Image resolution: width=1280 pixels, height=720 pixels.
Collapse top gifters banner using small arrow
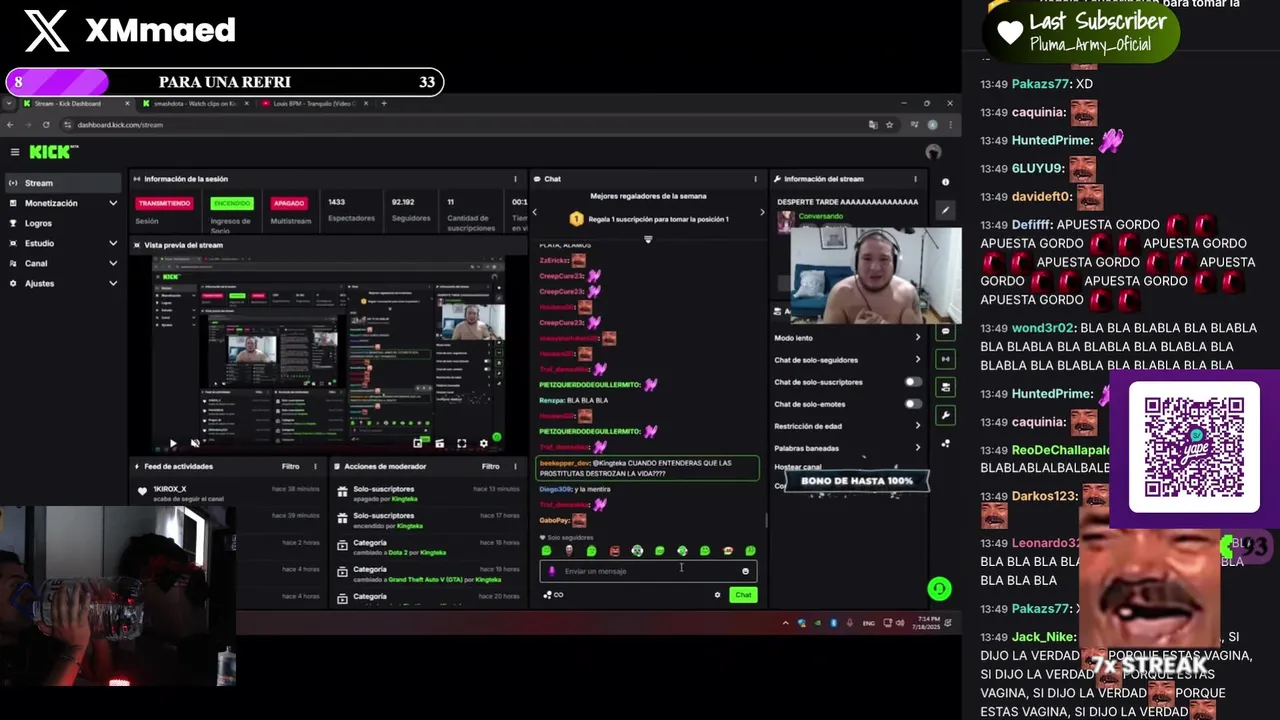coord(648,239)
